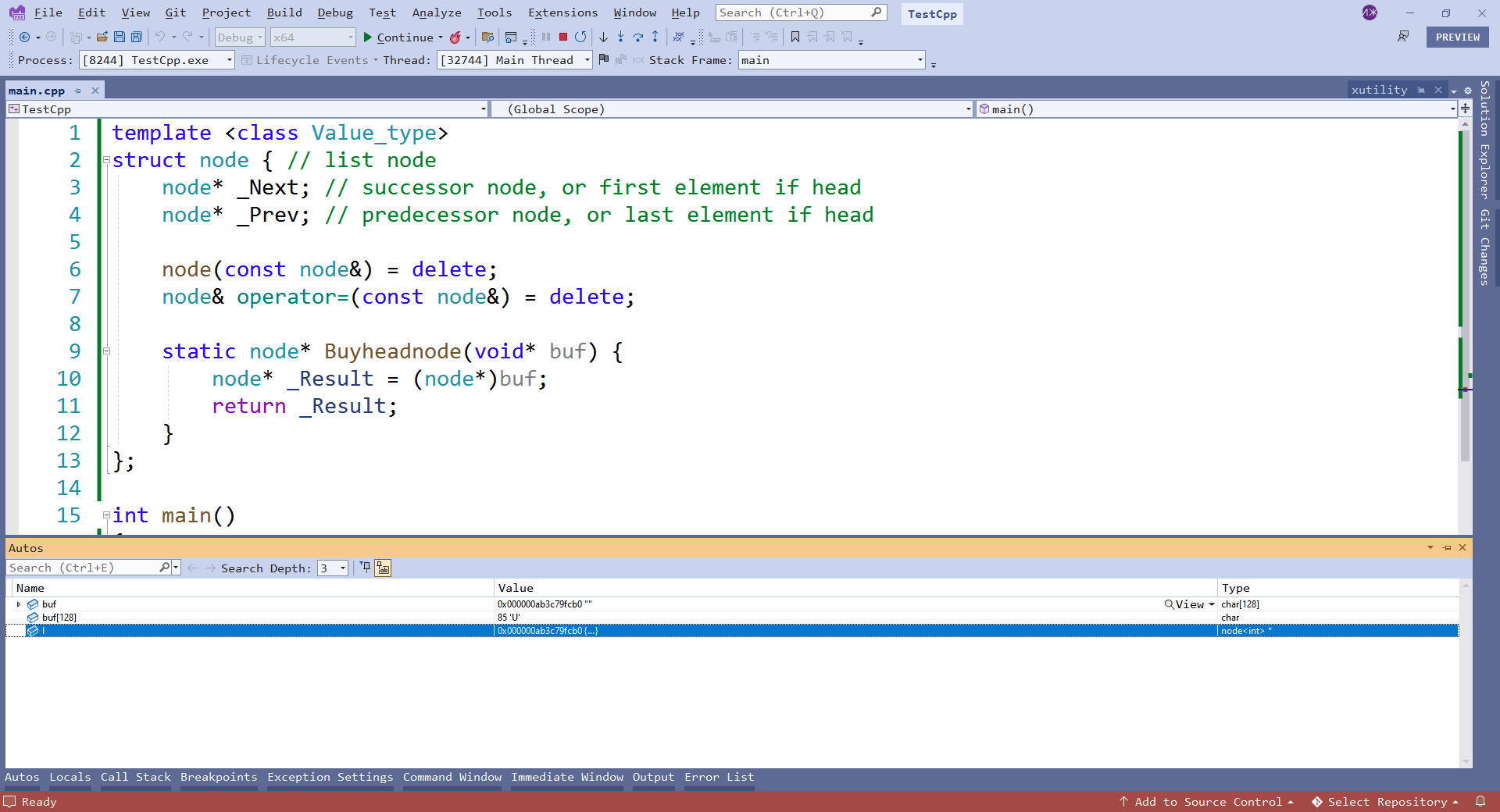Toggle a bookmark with the bookmark icon

[795, 37]
